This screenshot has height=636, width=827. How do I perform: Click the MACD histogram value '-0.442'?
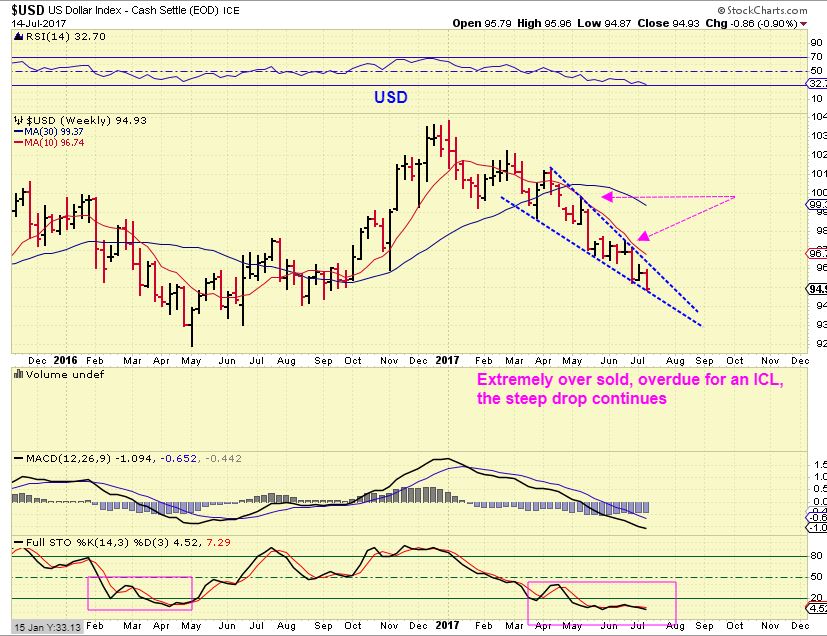pyautogui.click(x=223, y=459)
